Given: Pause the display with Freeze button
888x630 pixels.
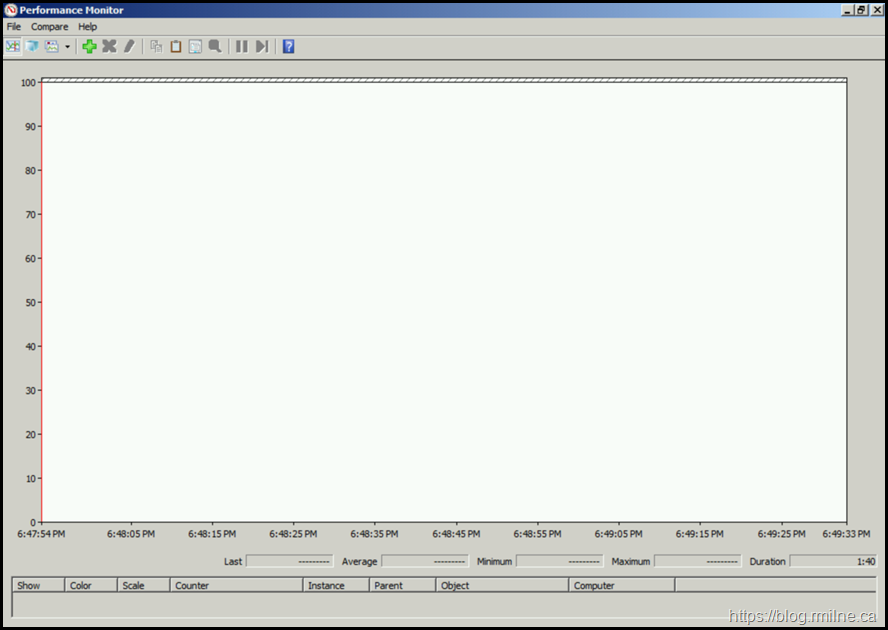Looking at the screenshot, I should point(242,46).
